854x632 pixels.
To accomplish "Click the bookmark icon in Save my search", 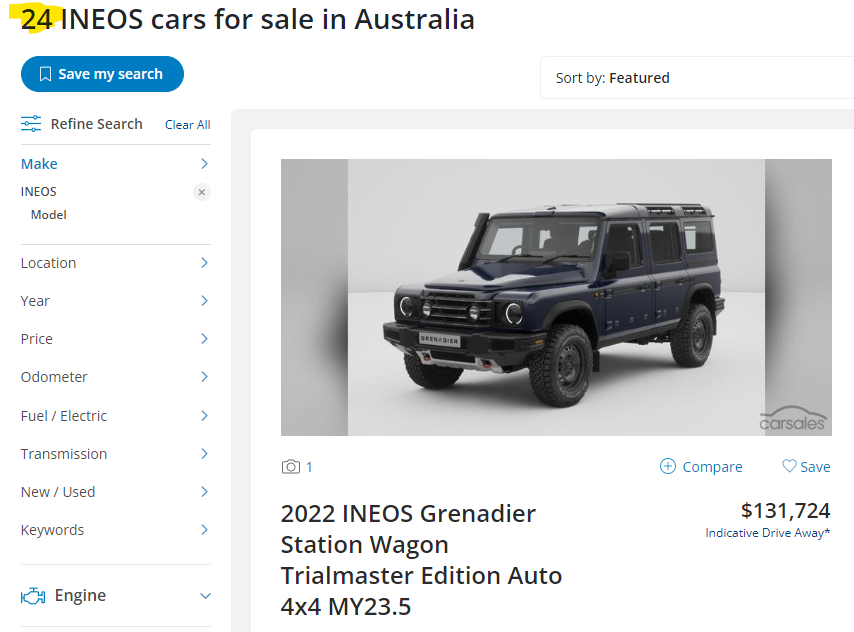I will pyautogui.click(x=45, y=74).
